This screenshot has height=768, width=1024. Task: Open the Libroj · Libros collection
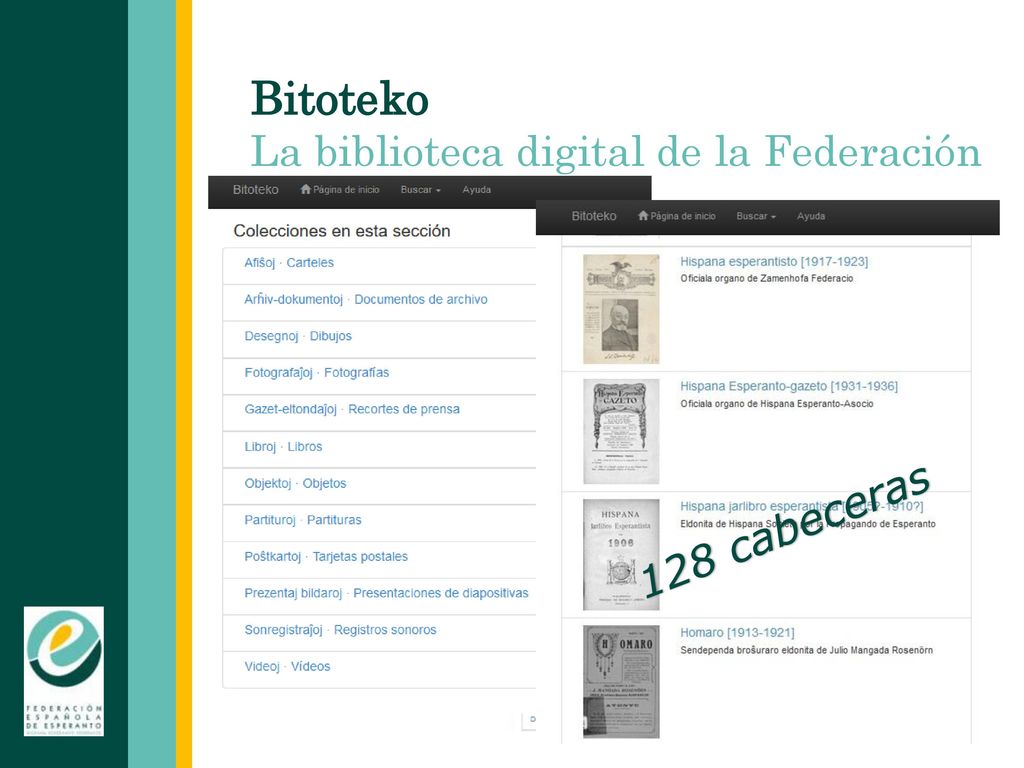point(283,447)
